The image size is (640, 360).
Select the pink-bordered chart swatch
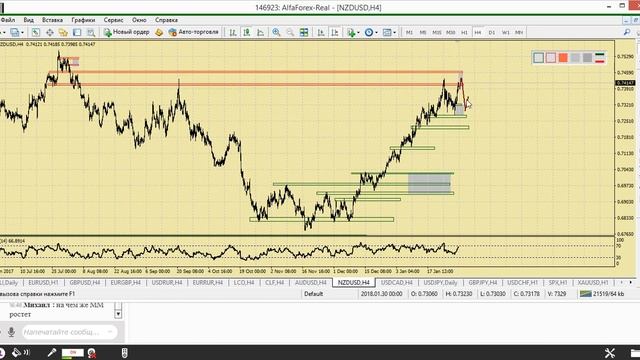pyautogui.click(x=551, y=58)
